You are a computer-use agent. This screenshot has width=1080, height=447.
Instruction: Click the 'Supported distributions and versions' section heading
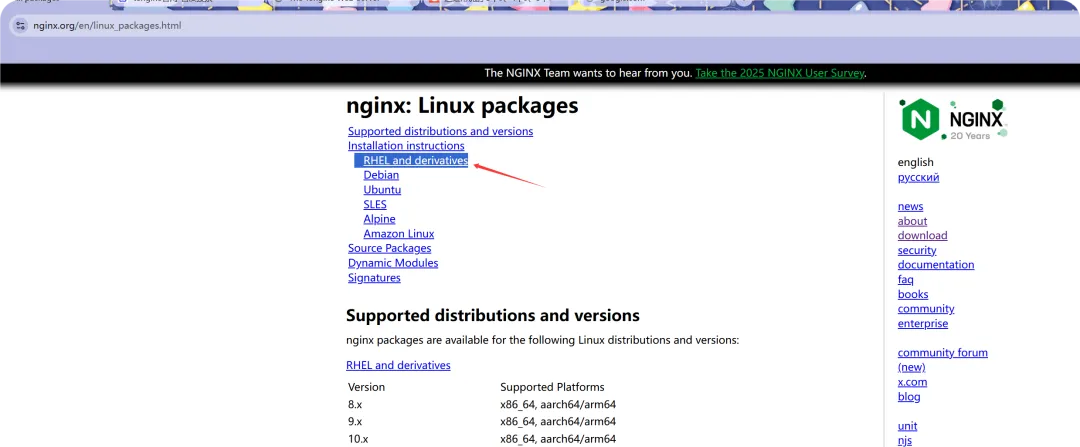(x=492, y=315)
